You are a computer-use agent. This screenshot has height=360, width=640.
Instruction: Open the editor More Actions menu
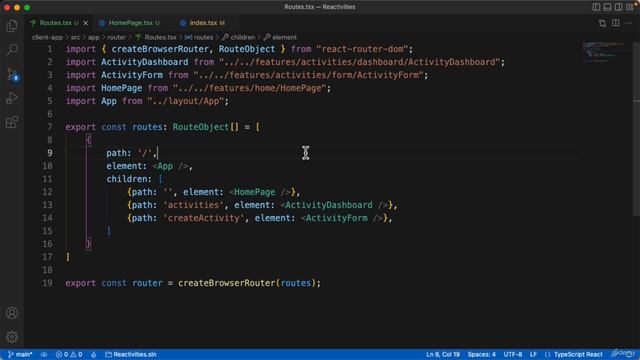click(629, 23)
